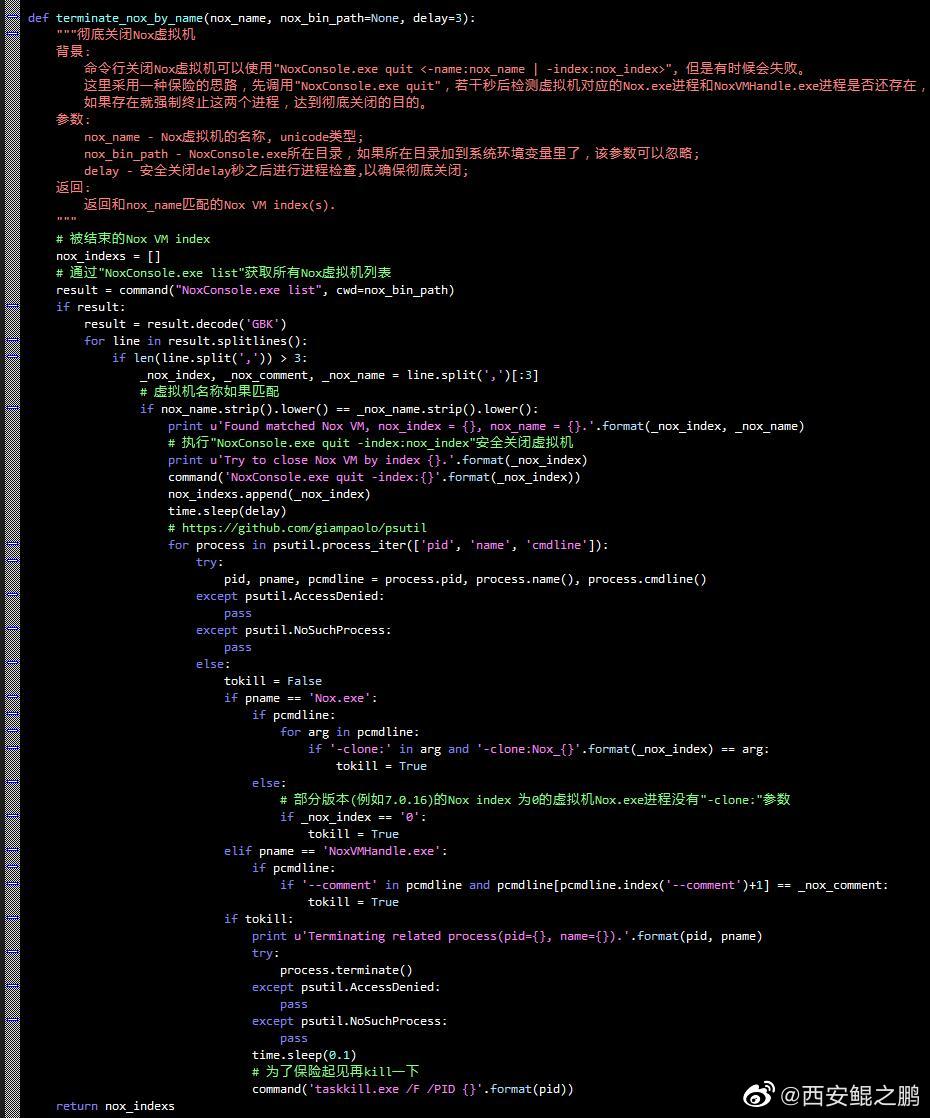Click 'except psutil.NoSuchProcess:' above time.sleep(0.1)
Image resolution: width=930 pixels, height=1118 pixels.
click(x=349, y=1021)
